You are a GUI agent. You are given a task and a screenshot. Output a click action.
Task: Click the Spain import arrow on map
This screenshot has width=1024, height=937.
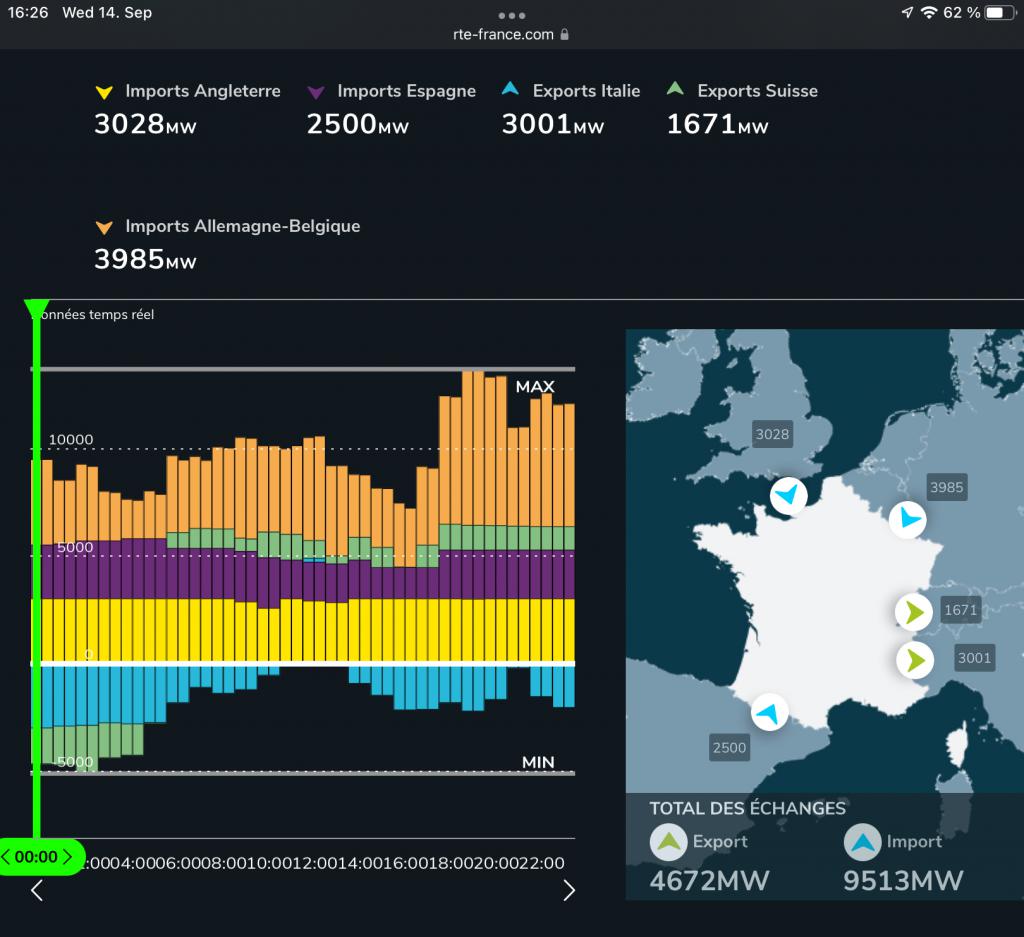pyautogui.click(x=768, y=713)
